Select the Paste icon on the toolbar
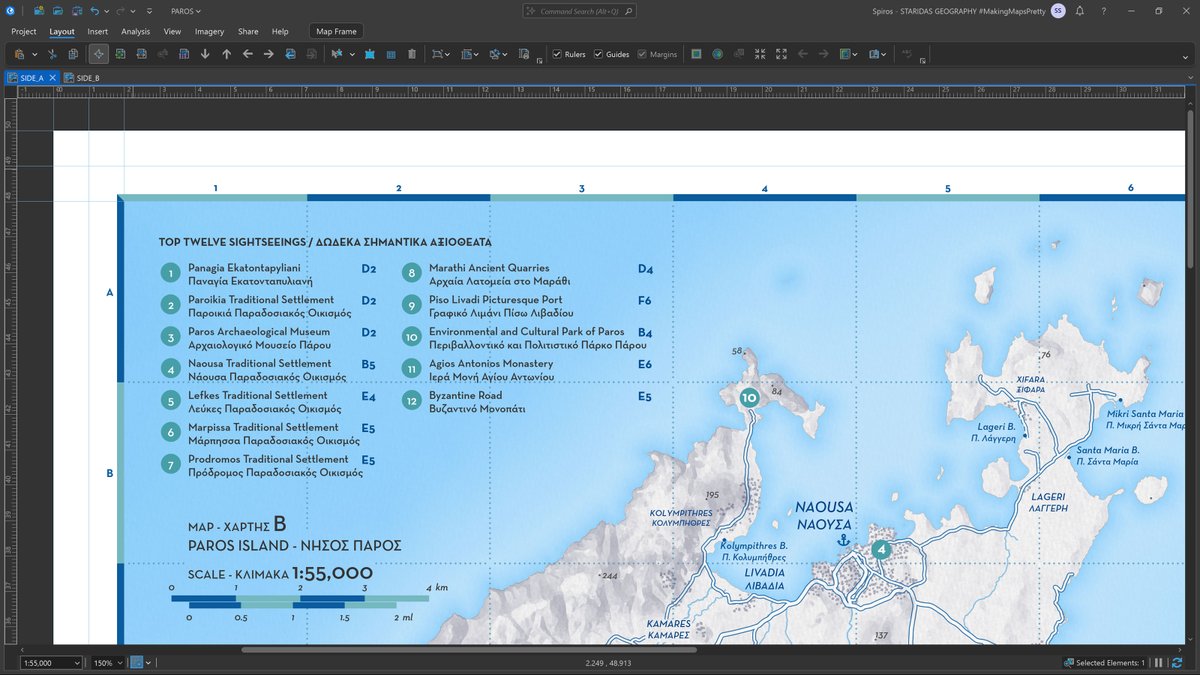The height and width of the screenshot is (675, 1200). [20, 54]
